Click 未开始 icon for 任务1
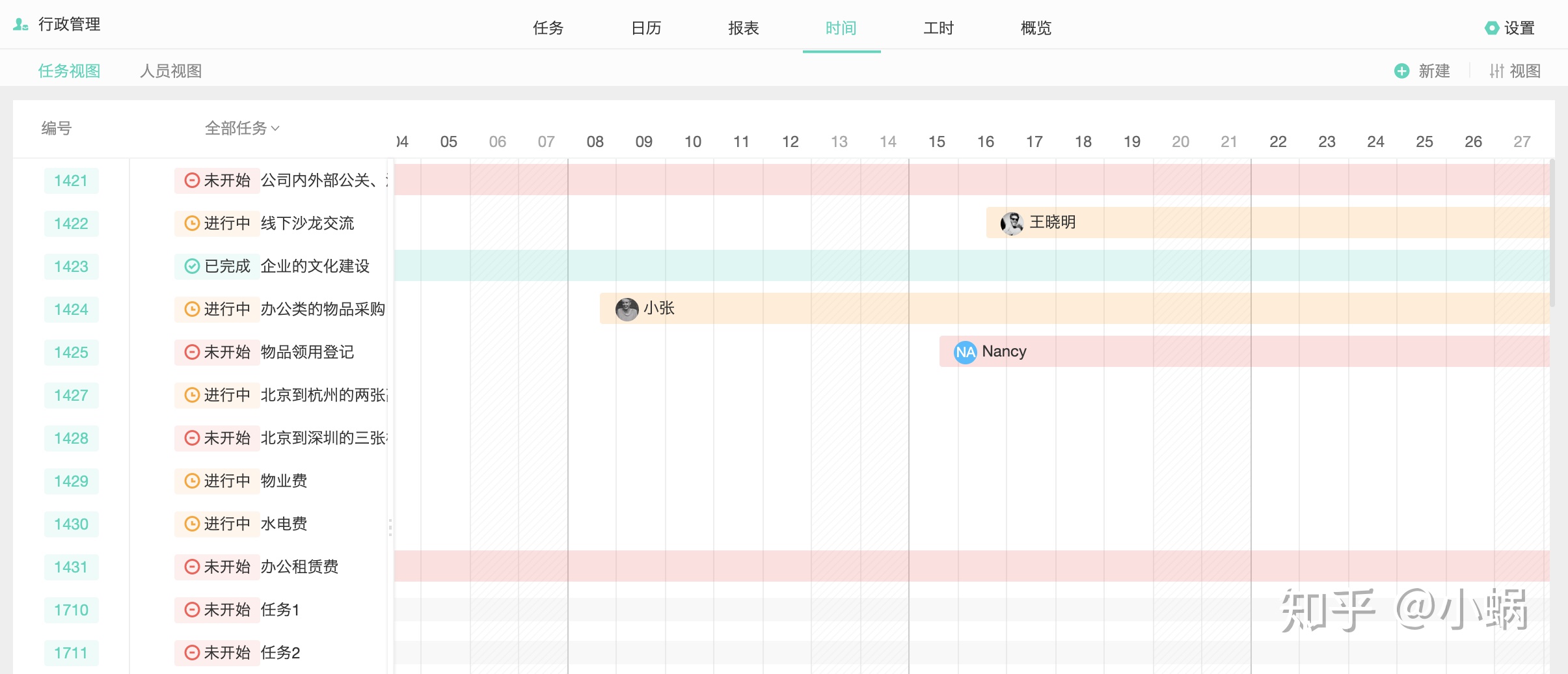The image size is (1568, 674). coord(192,610)
